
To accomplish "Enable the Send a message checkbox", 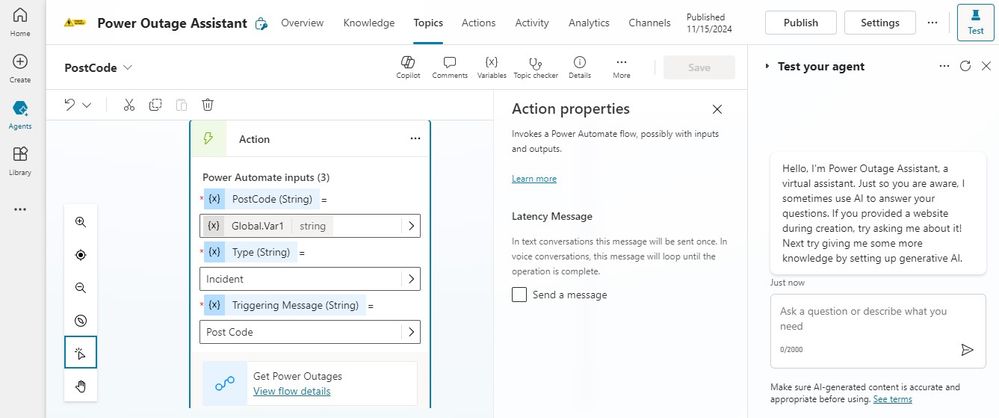I will click(519, 294).
